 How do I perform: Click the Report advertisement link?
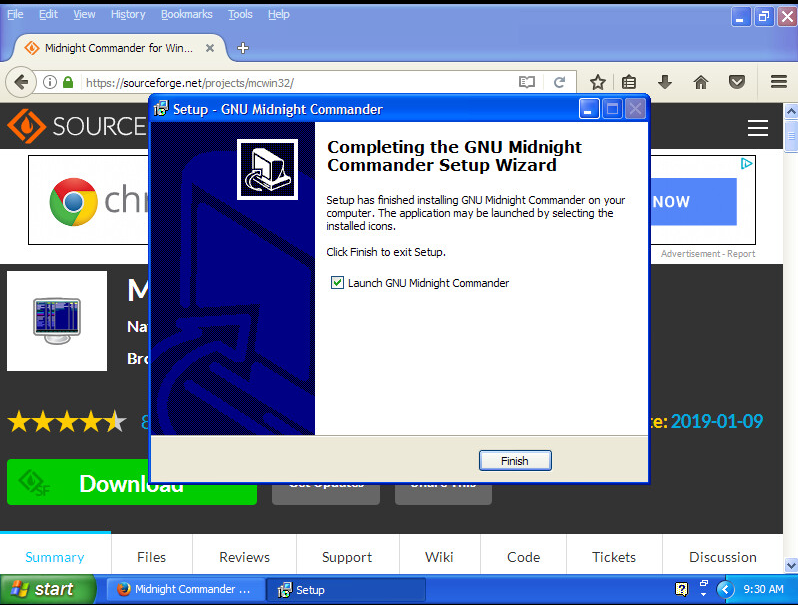[741, 254]
